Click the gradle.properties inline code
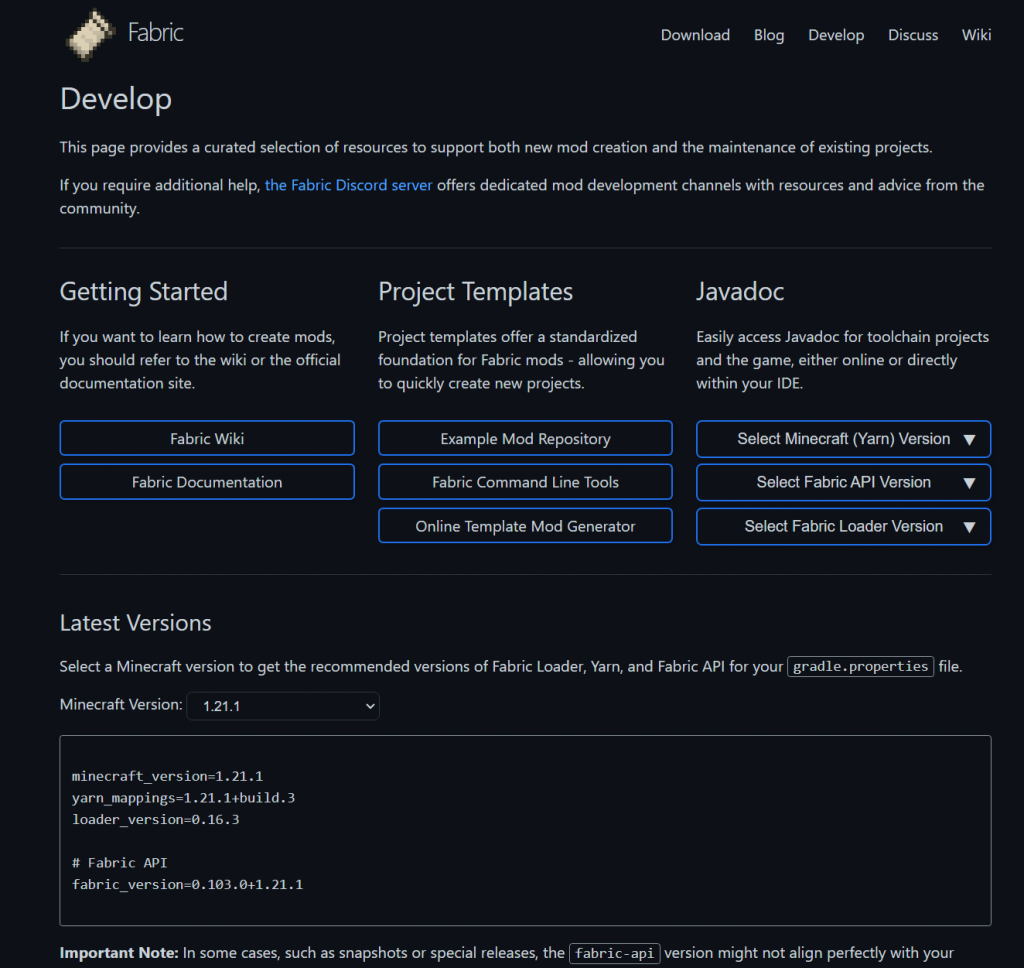Screen dimensions: 1024x968 [860, 666]
